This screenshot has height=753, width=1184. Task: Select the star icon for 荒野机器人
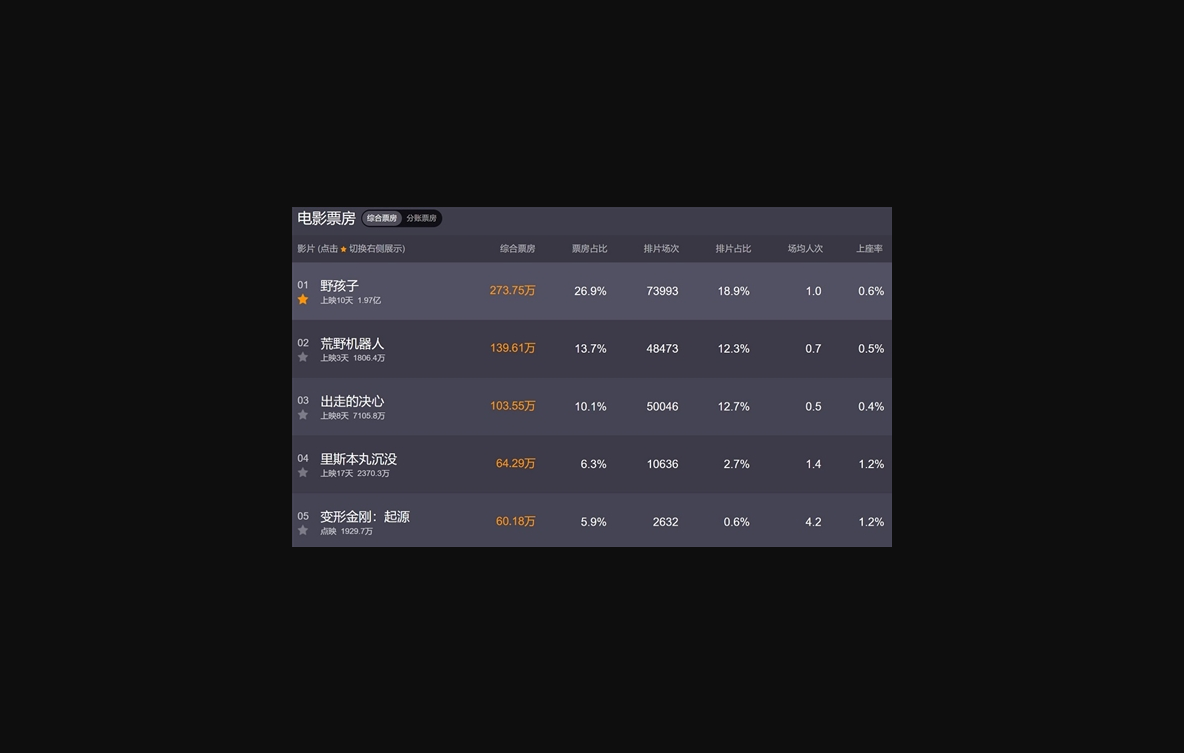click(303, 357)
